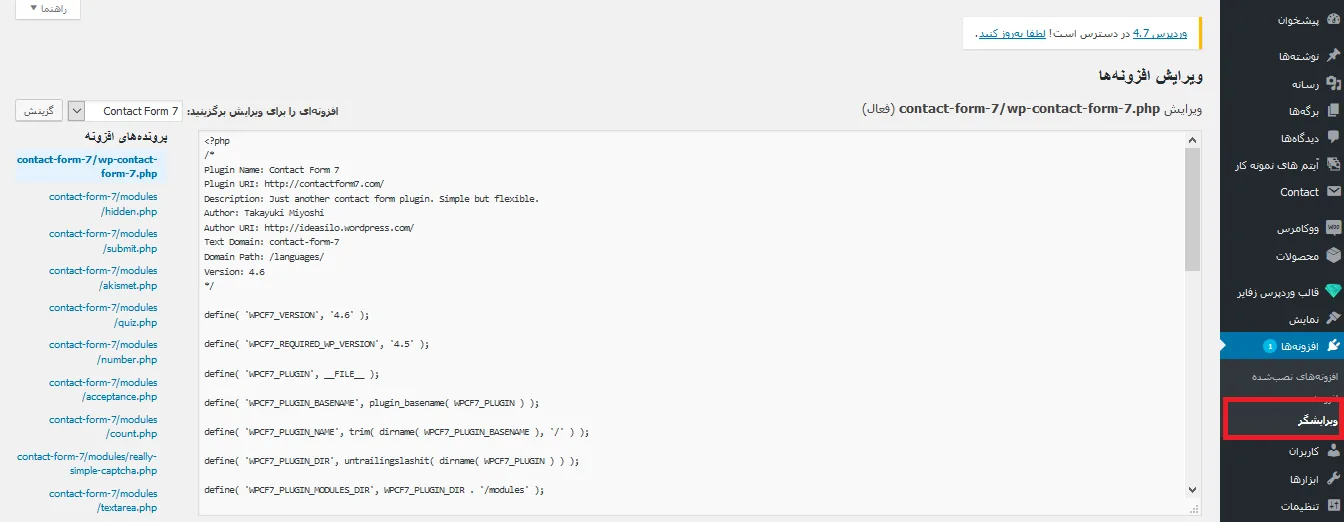Viewport: 1344px width, 522px height.
Task: Click the 'Plugin Name: Contact Form 7' line
Action: point(272,170)
